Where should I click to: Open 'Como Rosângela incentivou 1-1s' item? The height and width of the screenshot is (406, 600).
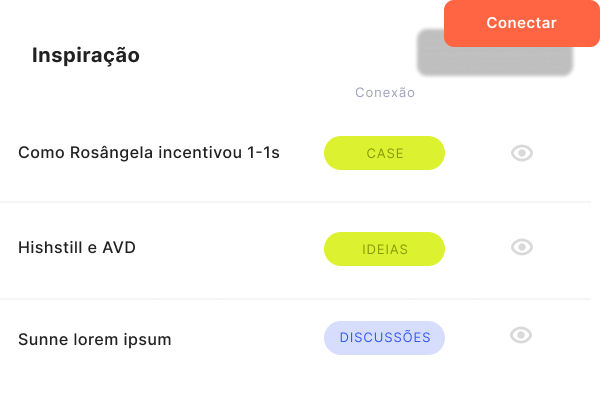pos(149,153)
